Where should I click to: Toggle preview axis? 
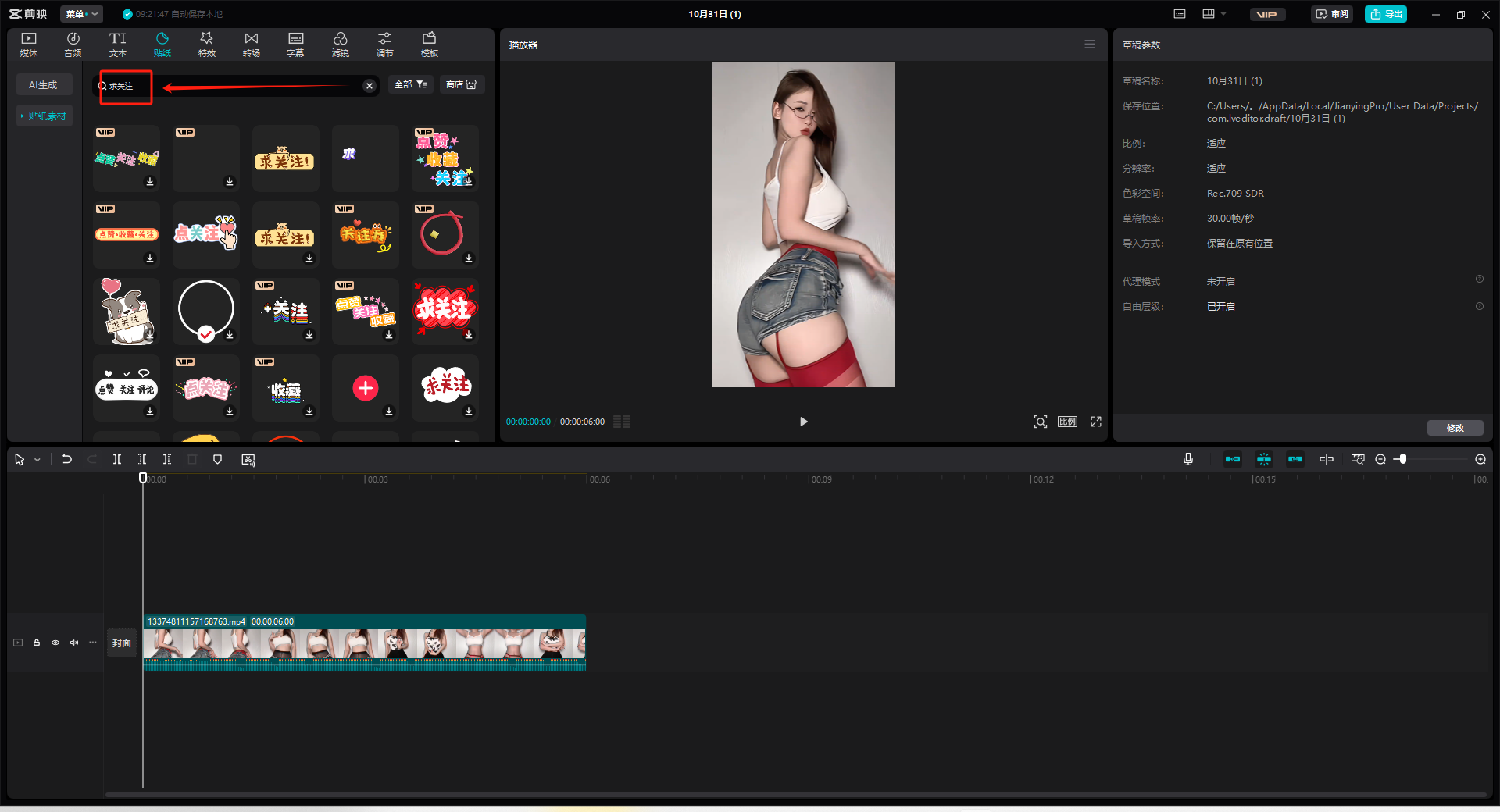(1327, 459)
